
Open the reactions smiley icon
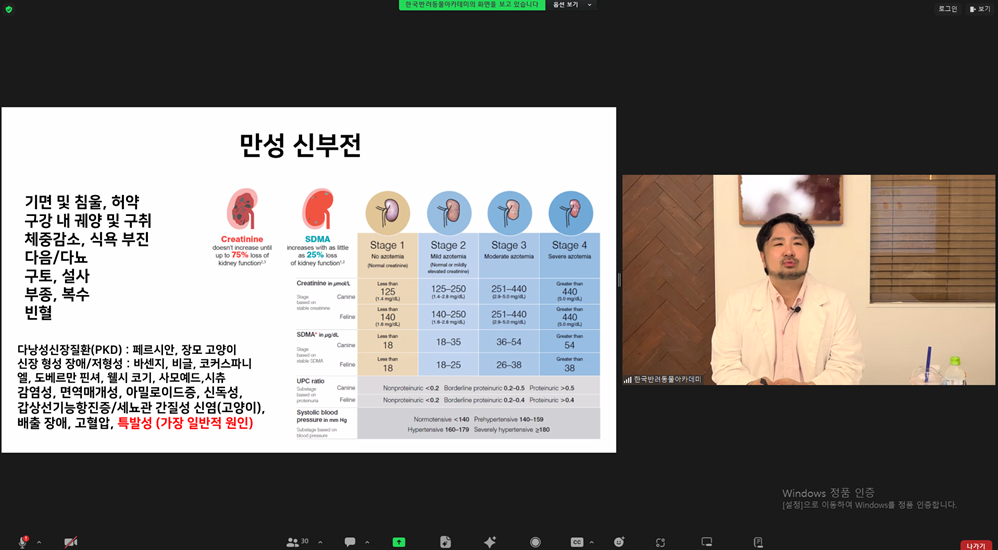coord(619,542)
